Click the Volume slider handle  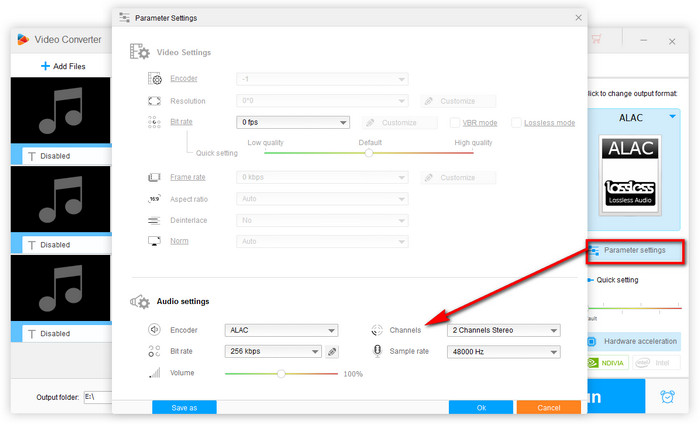click(281, 374)
